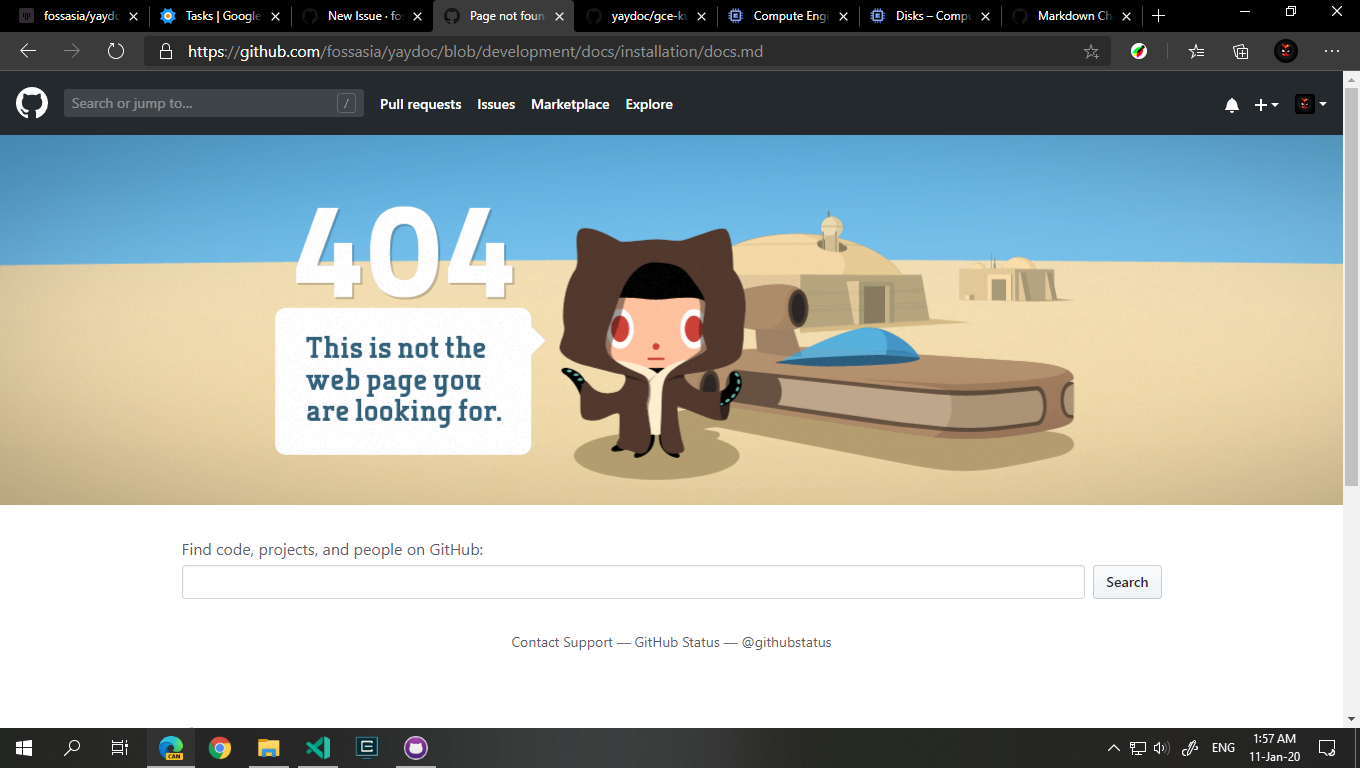Click the browser back arrow
The image size is (1360, 768).
[x=28, y=51]
